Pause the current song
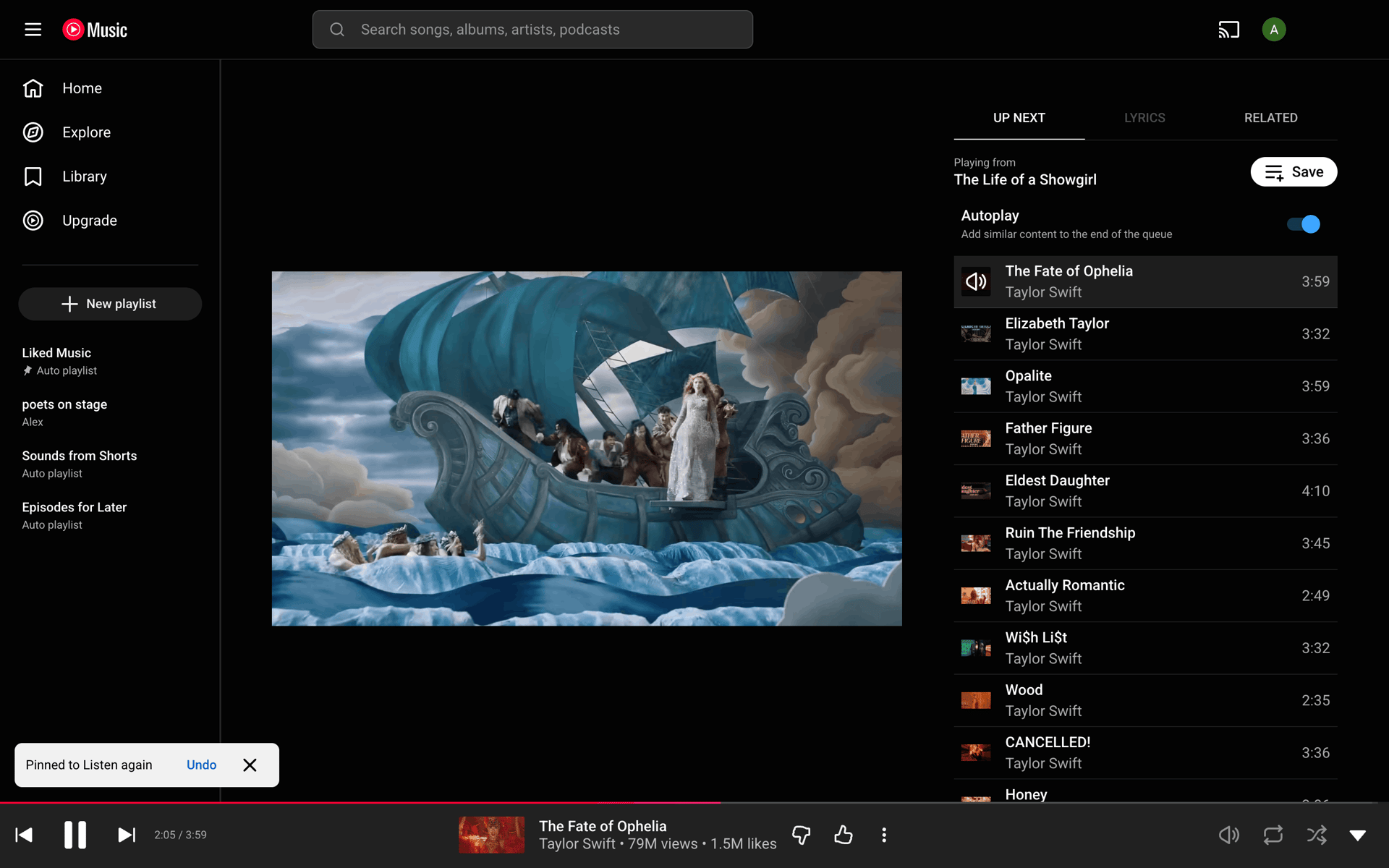This screenshot has width=1389, height=868. (75, 835)
